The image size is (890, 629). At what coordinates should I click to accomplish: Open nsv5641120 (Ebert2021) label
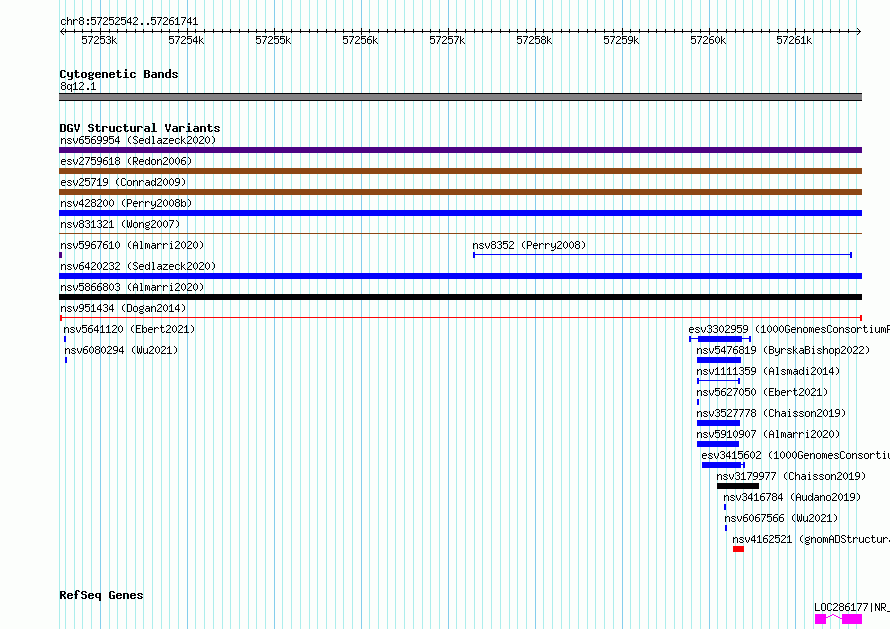pos(129,329)
